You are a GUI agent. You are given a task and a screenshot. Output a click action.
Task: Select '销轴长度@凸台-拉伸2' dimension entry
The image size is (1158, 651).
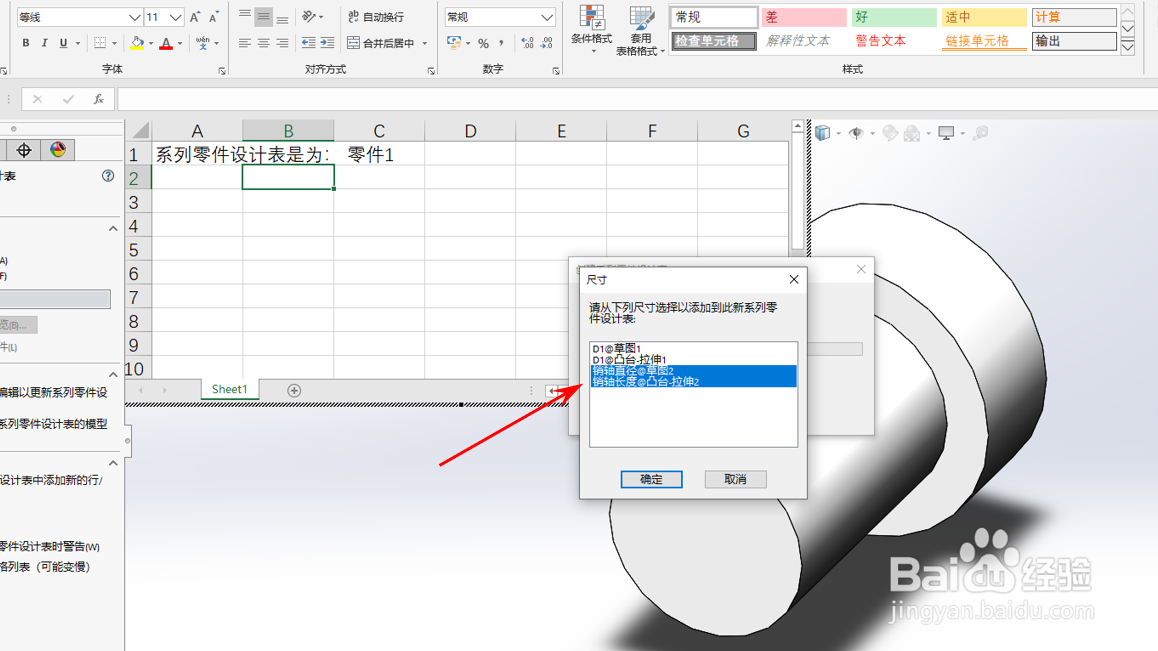click(x=693, y=381)
